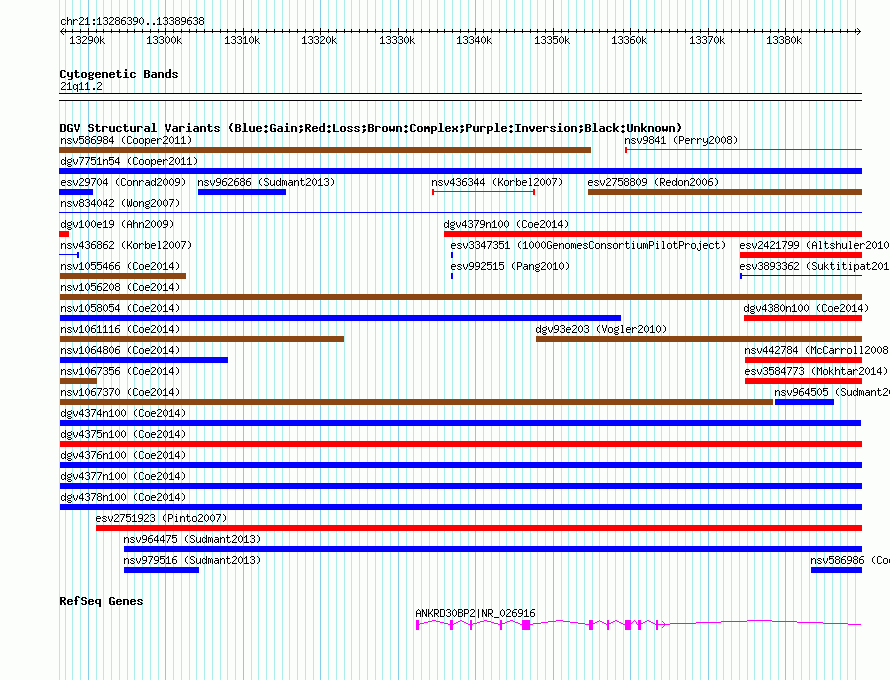The height and width of the screenshot is (680, 890).
Task: Click the Cytogenetic Bands track title
Action: [x=119, y=74]
